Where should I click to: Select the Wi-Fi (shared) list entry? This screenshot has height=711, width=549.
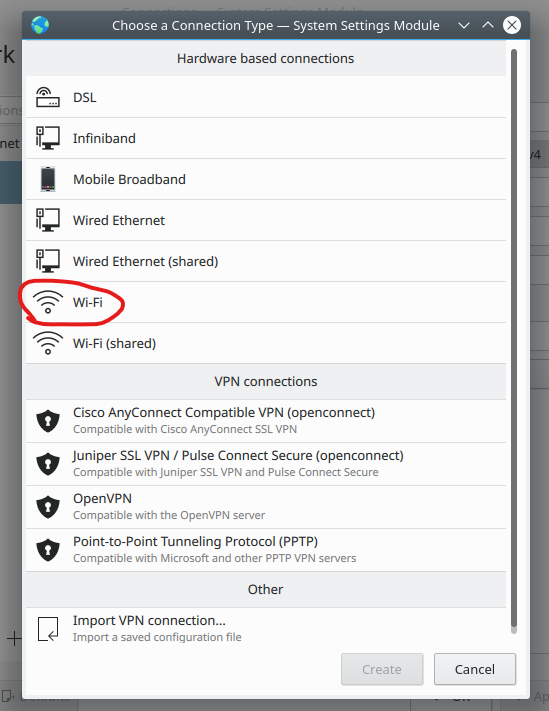coord(266,343)
